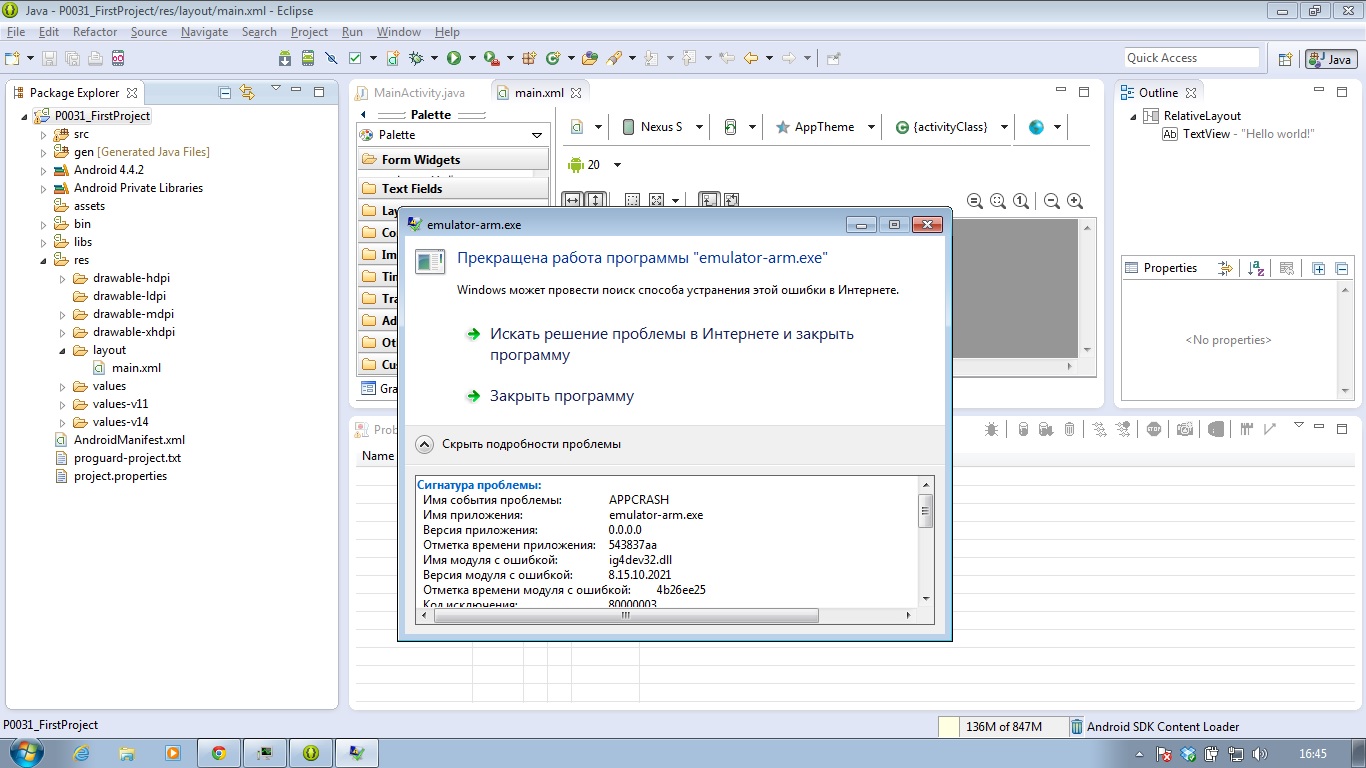Click the green Run toolbar button
The height and width of the screenshot is (768, 1366).
[454, 58]
